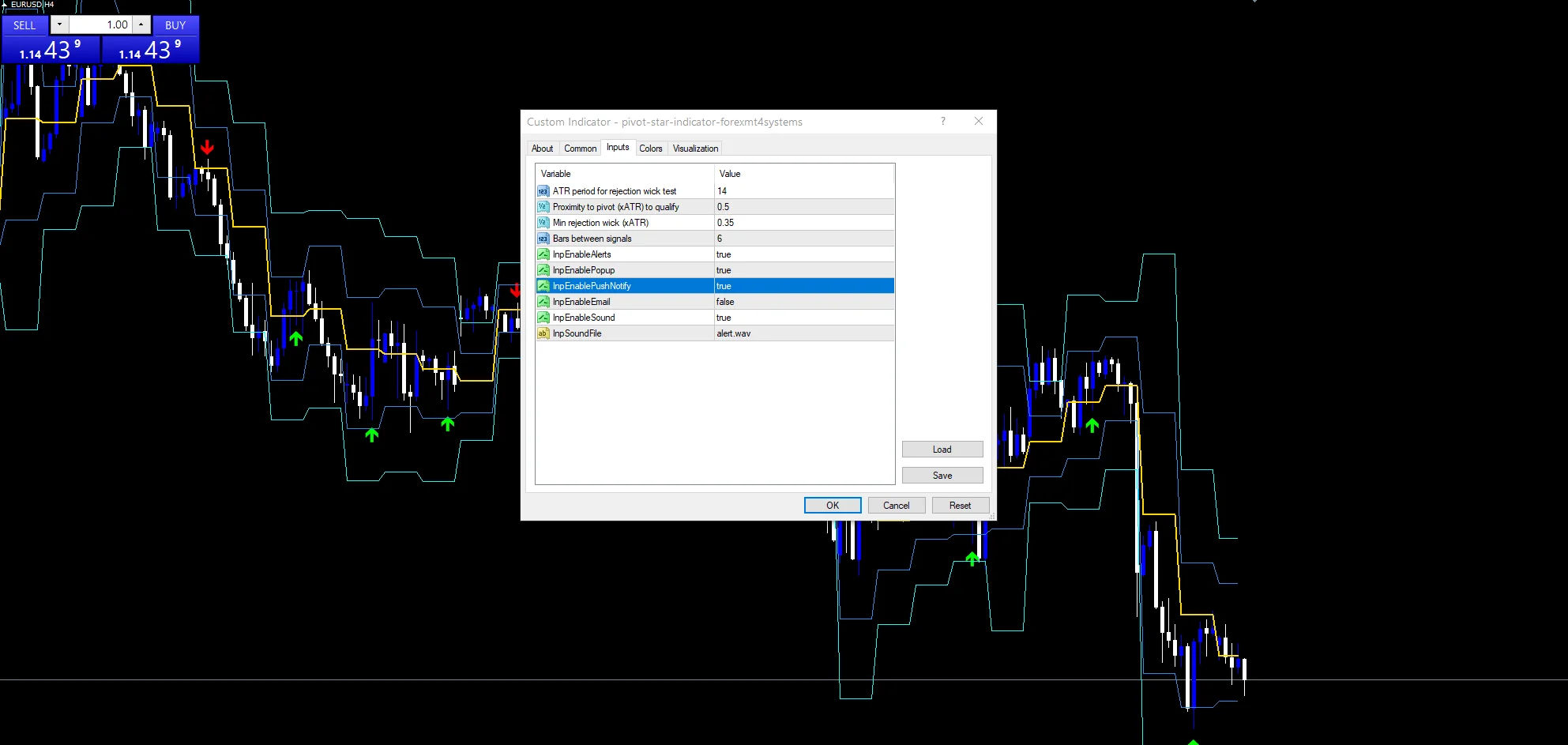Screen dimensions: 1568x745
Task: Click the InpEnablePushNotify boolean icon
Action: [x=543, y=286]
